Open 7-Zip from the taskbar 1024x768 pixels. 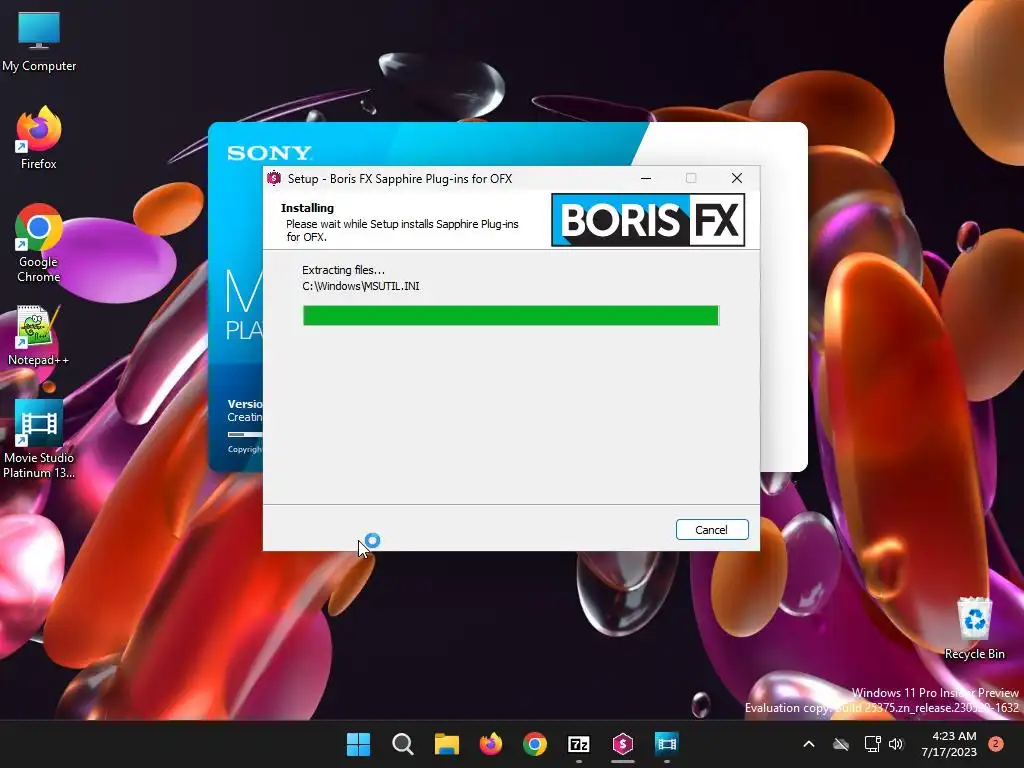[579, 744]
